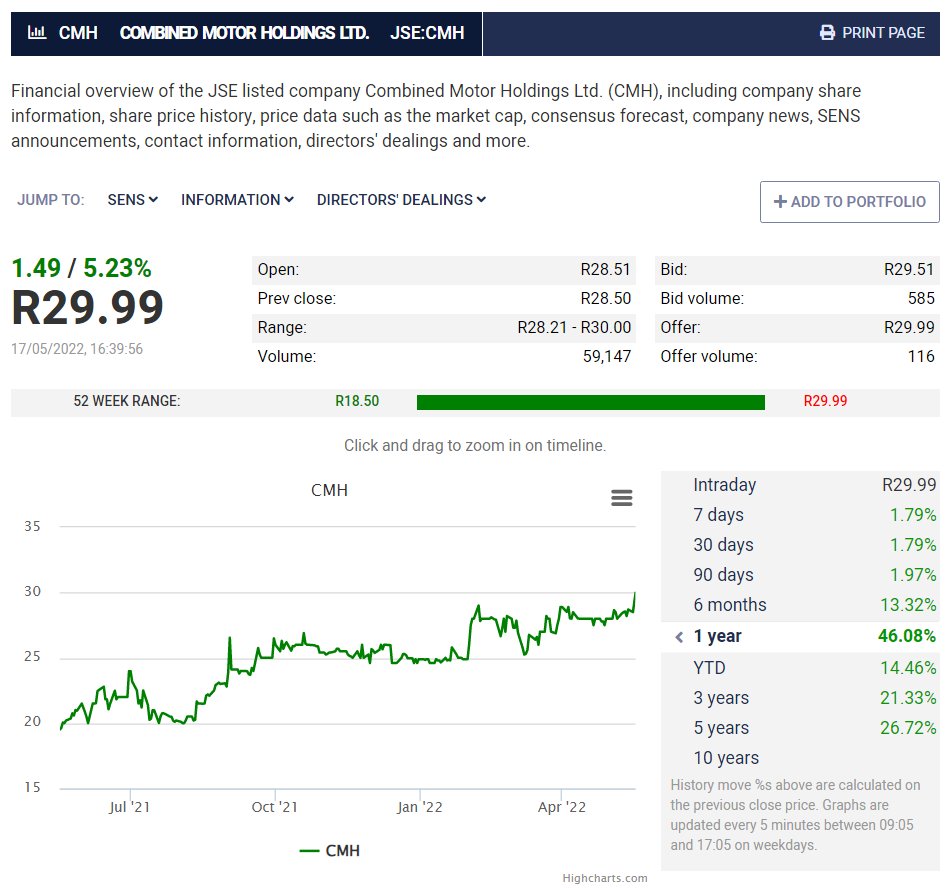
Task: Expand the INFORMATION dropdown
Action: point(237,200)
